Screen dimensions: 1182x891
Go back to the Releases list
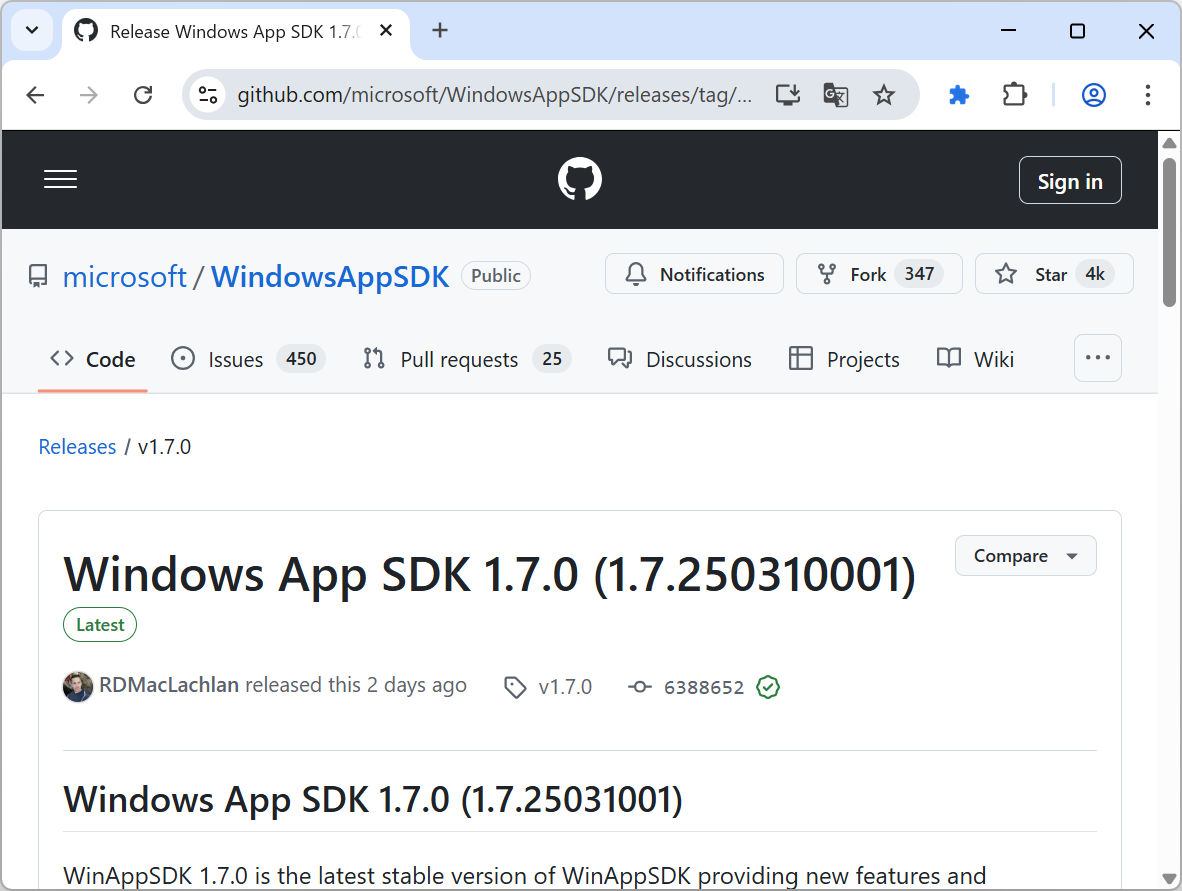77,446
